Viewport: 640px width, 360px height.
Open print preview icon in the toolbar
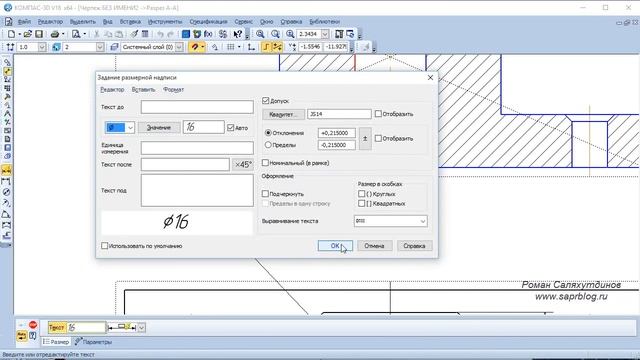coord(76,34)
